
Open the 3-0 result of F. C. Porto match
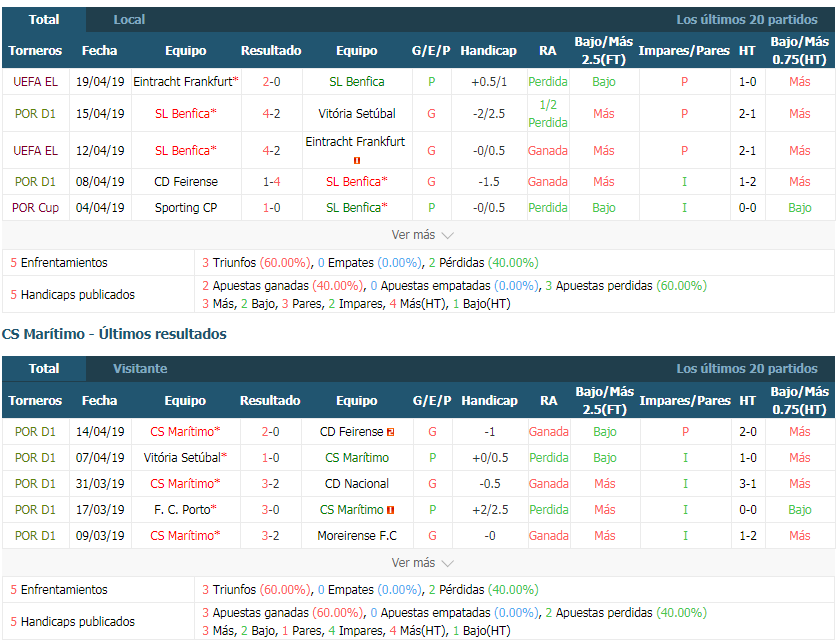coord(270,510)
